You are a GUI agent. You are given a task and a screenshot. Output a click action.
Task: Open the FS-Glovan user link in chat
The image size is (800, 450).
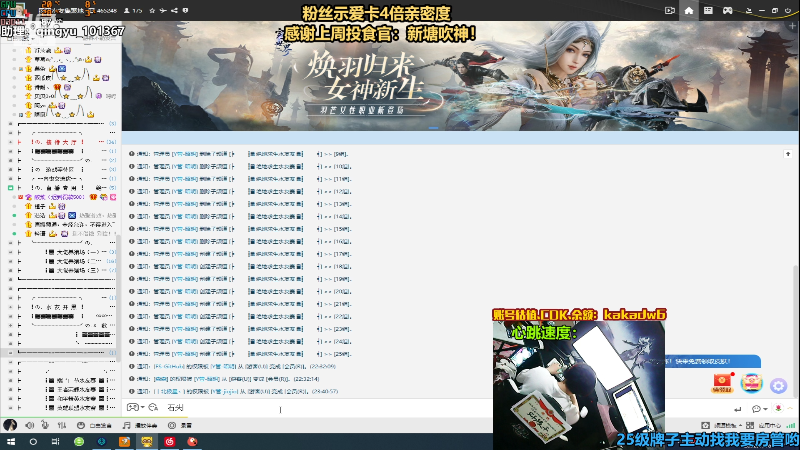click(x=168, y=366)
